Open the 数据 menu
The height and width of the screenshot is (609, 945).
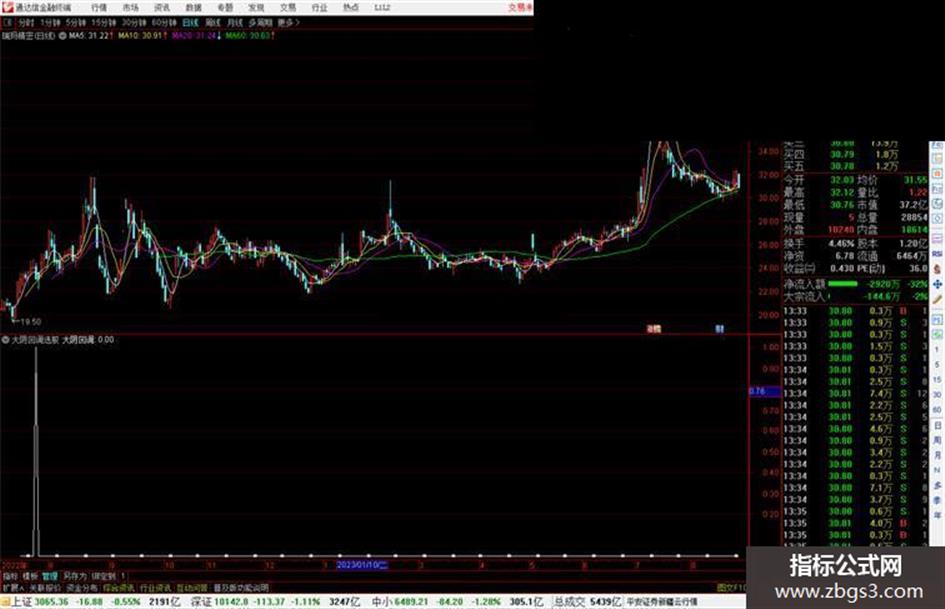click(x=193, y=7)
